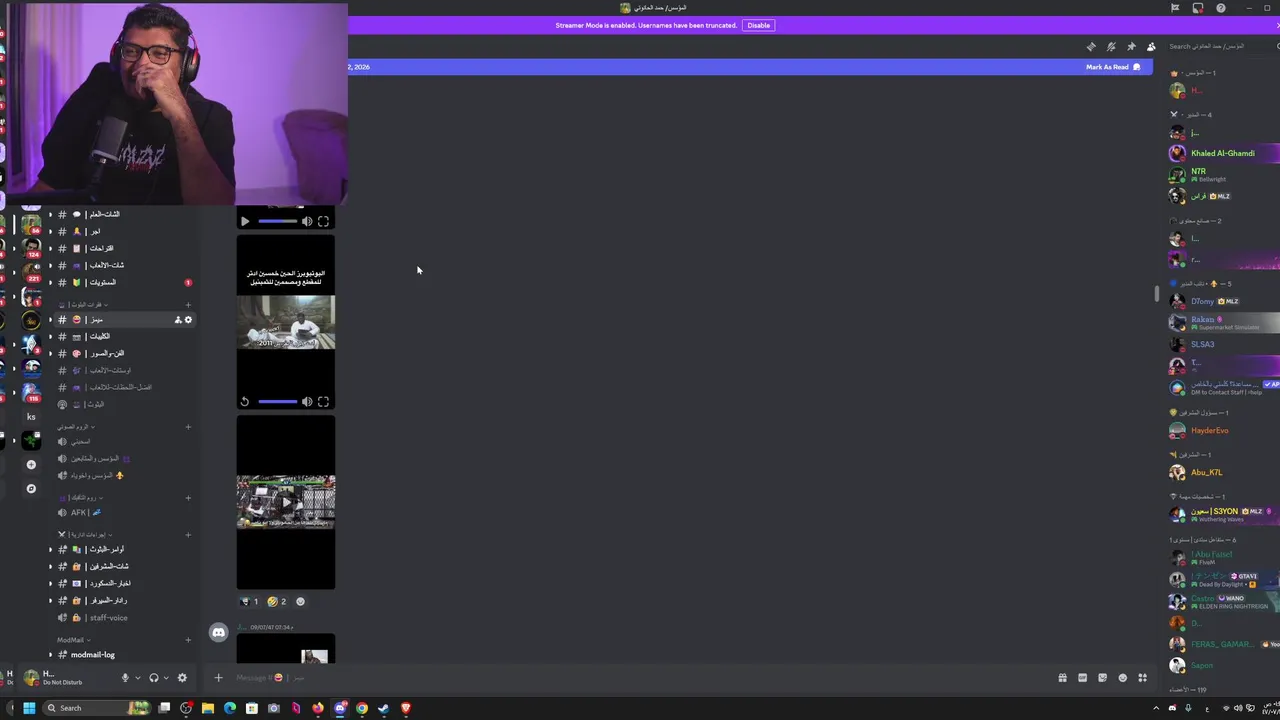Open headphone output options dropdown arrow
1280x720 pixels.
165,678
